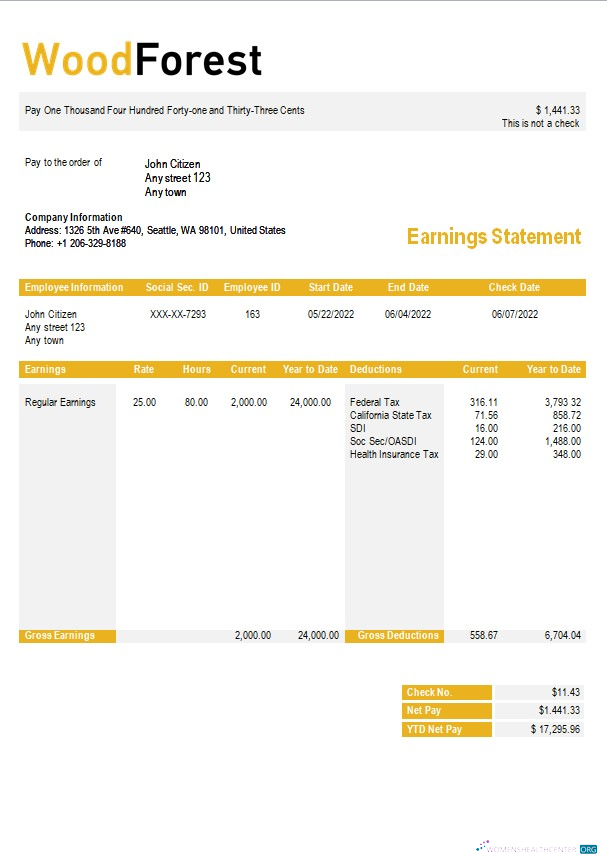Select gross deductions current 558.67
The image size is (607, 864).
pyautogui.click(x=484, y=635)
